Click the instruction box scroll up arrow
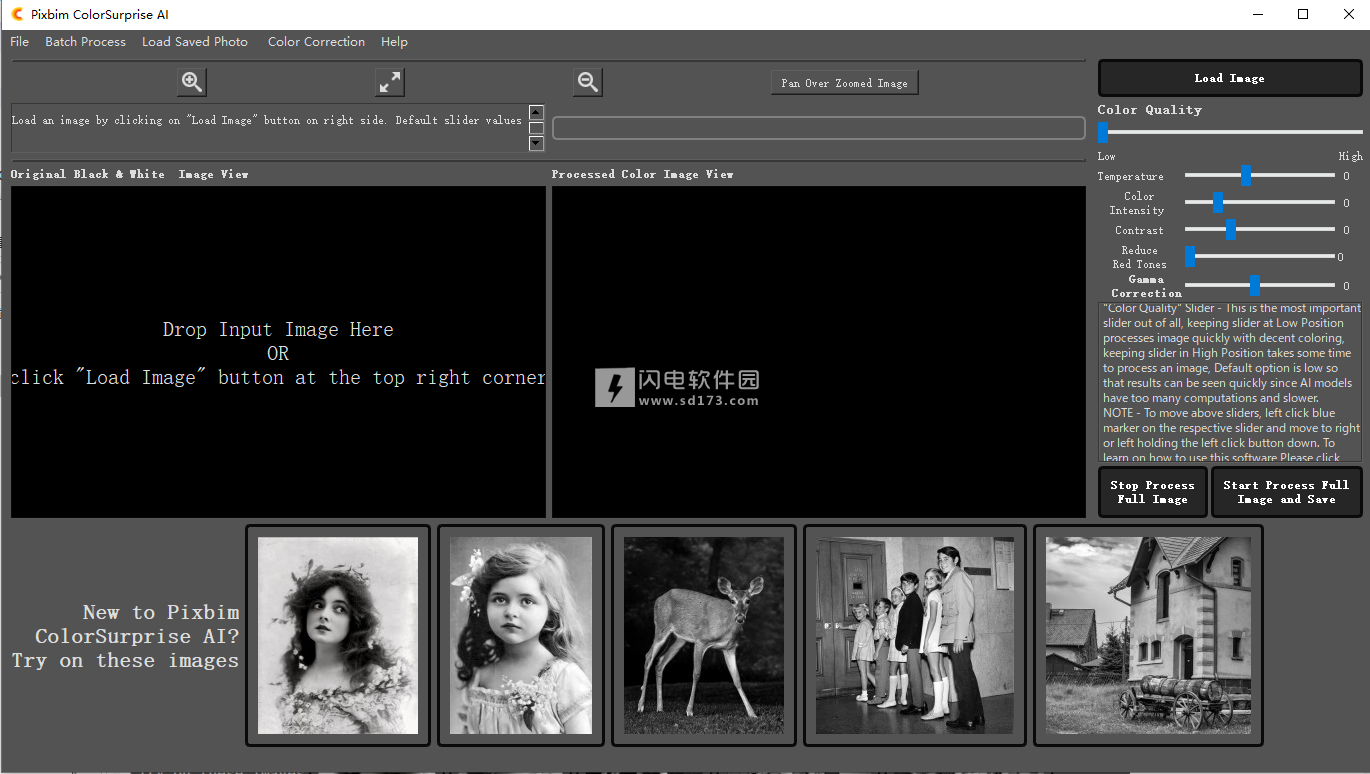 tap(536, 112)
